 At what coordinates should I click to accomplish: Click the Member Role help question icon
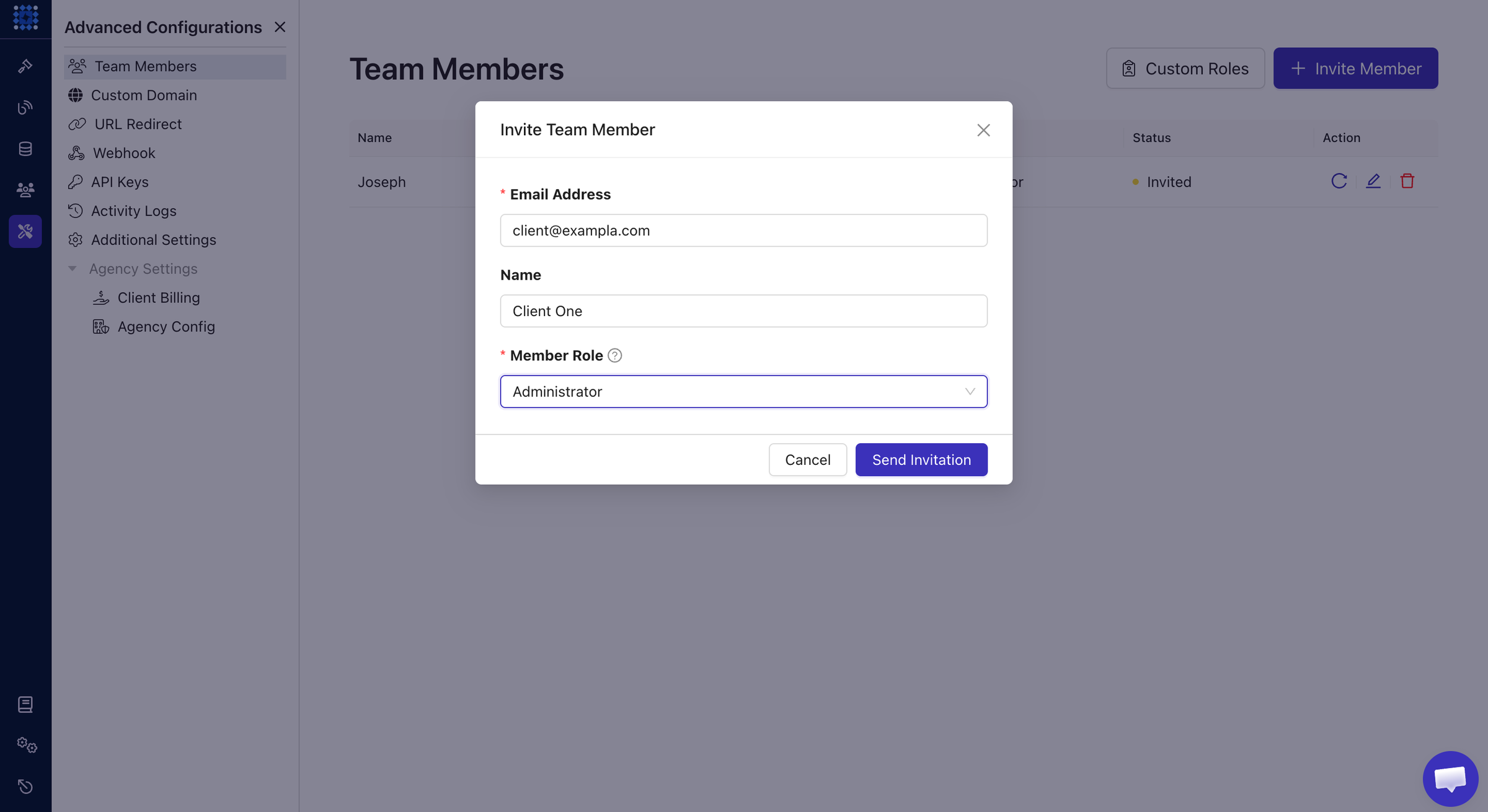[614, 356]
